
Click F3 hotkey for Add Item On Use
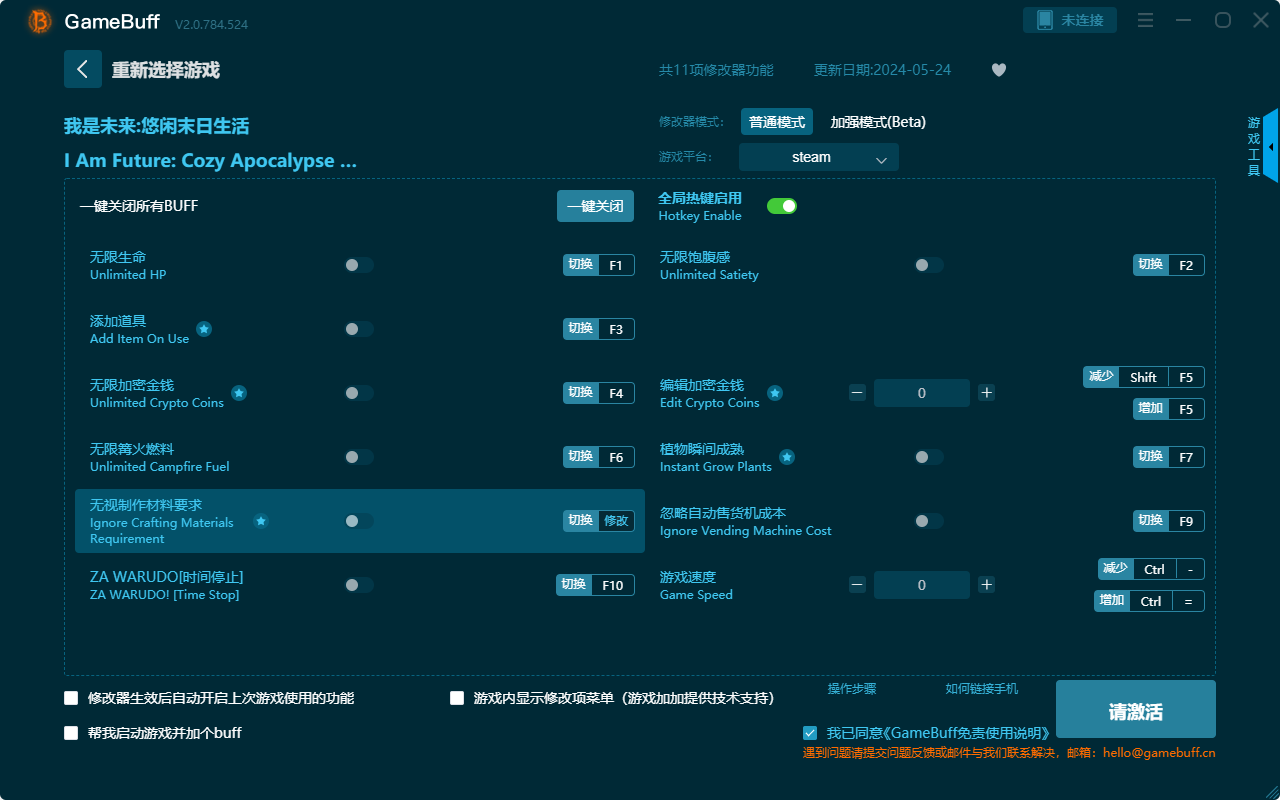click(x=599, y=329)
